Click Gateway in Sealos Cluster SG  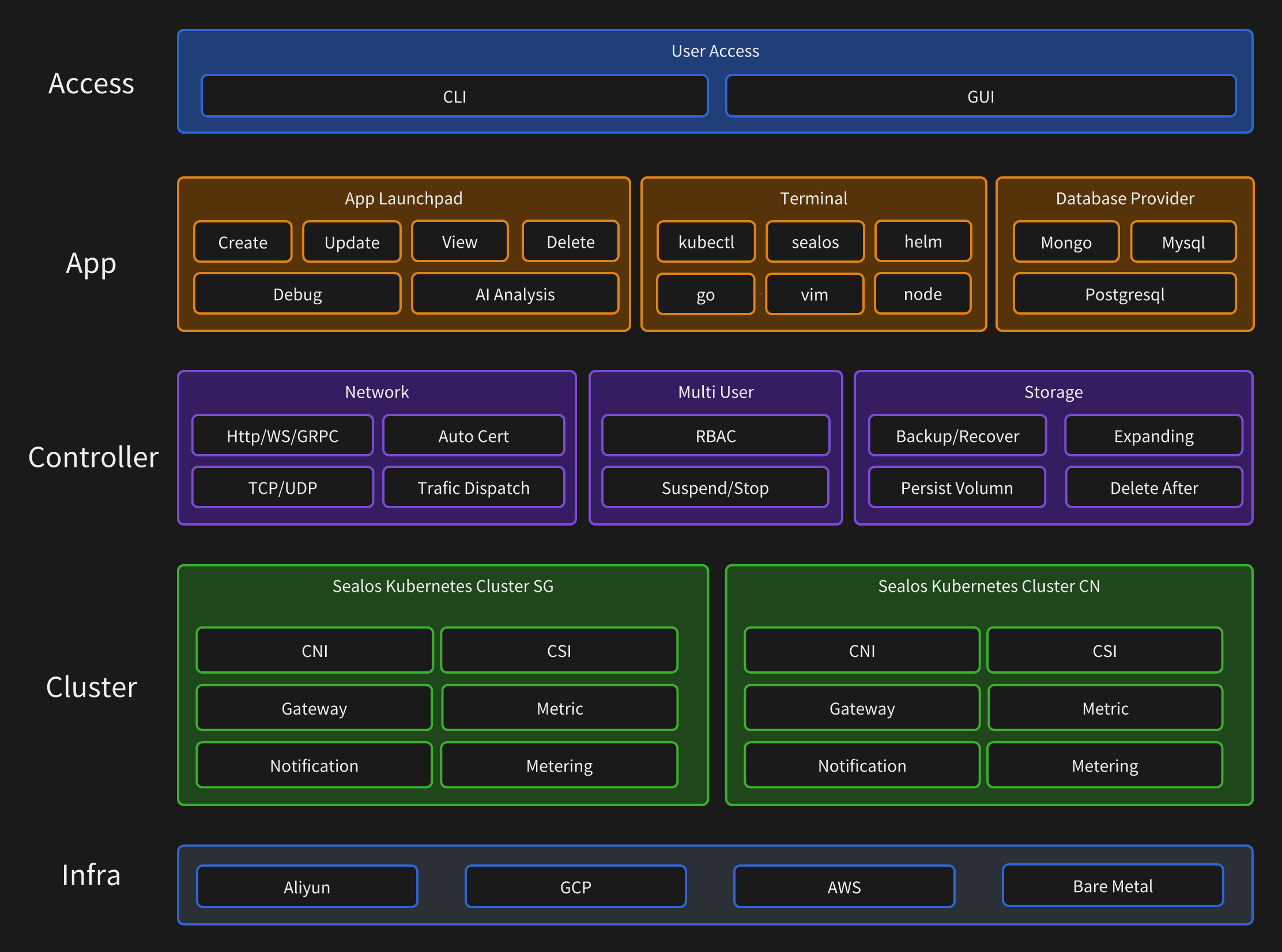tap(314, 708)
